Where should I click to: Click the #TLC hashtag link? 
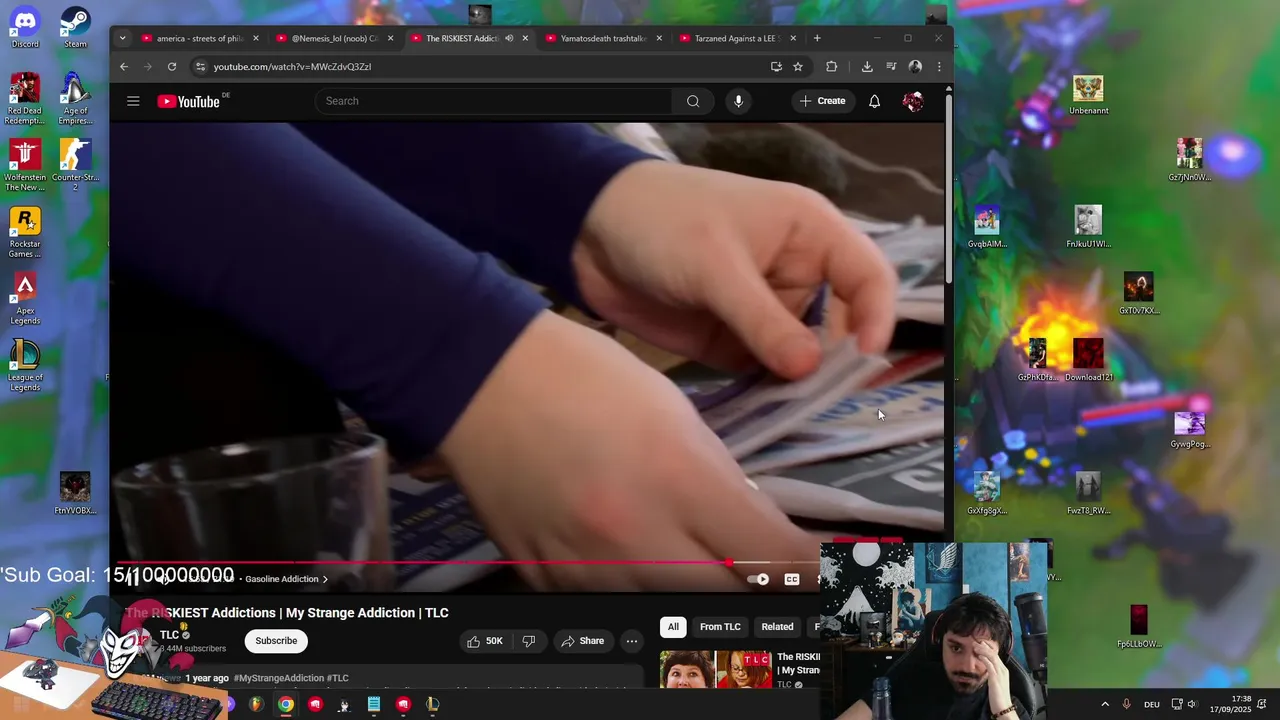338,678
